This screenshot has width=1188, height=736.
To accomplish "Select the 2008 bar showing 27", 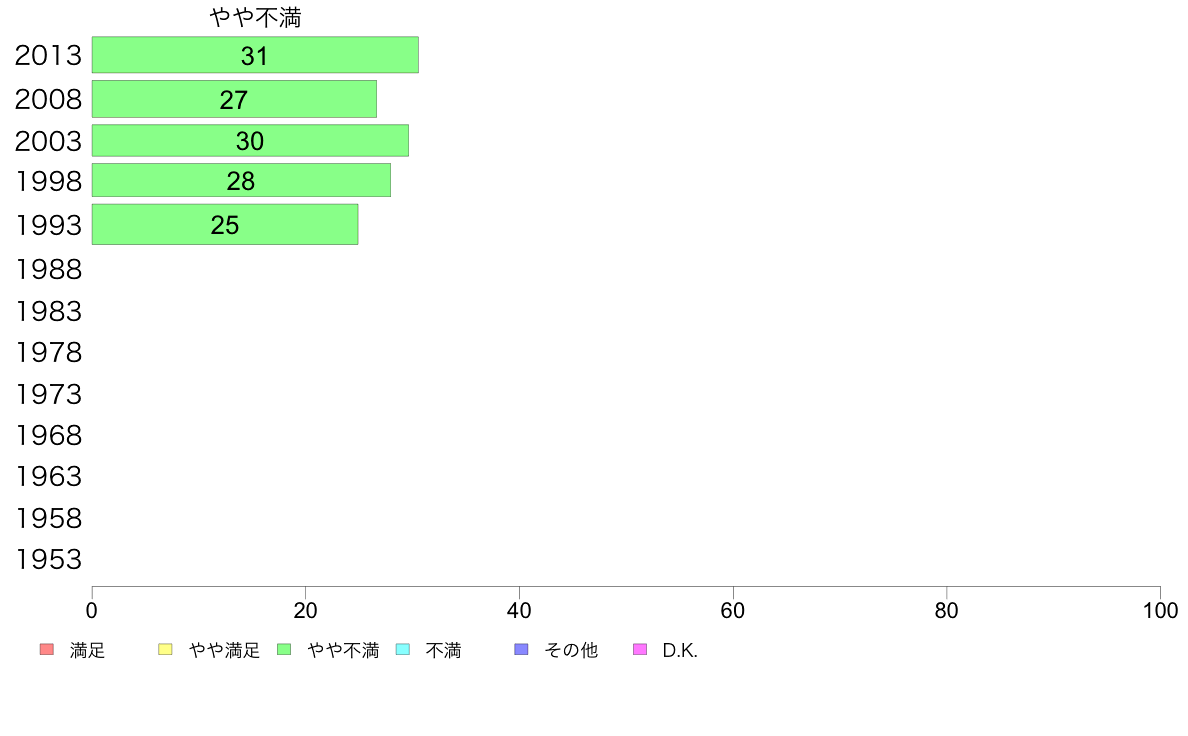I will pos(234,99).
